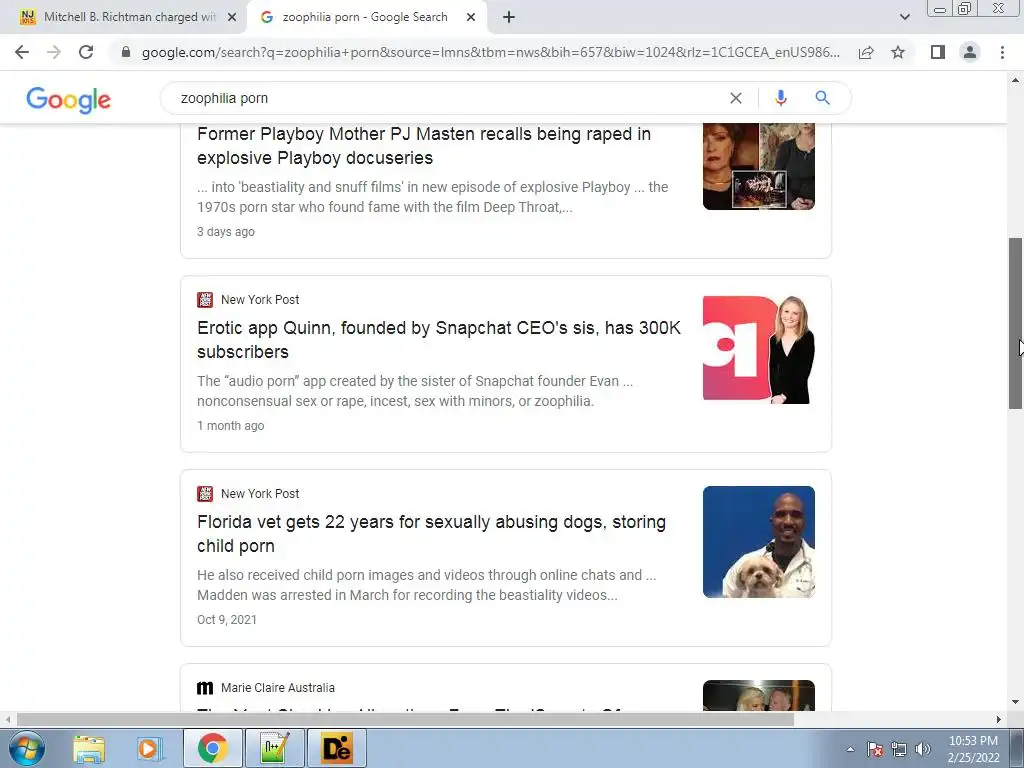This screenshot has width=1024, height=768.
Task: Open the Windows Start menu
Action: click(27, 748)
